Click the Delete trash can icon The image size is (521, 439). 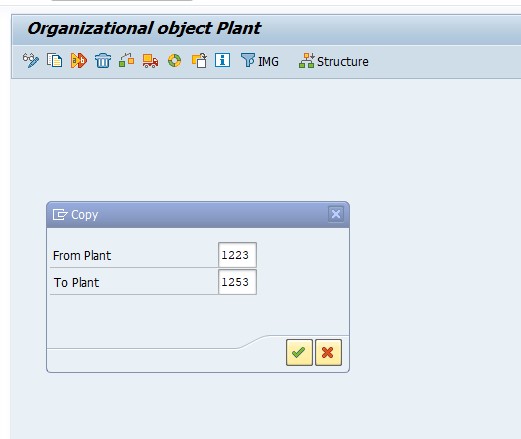click(x=103, y=61)
